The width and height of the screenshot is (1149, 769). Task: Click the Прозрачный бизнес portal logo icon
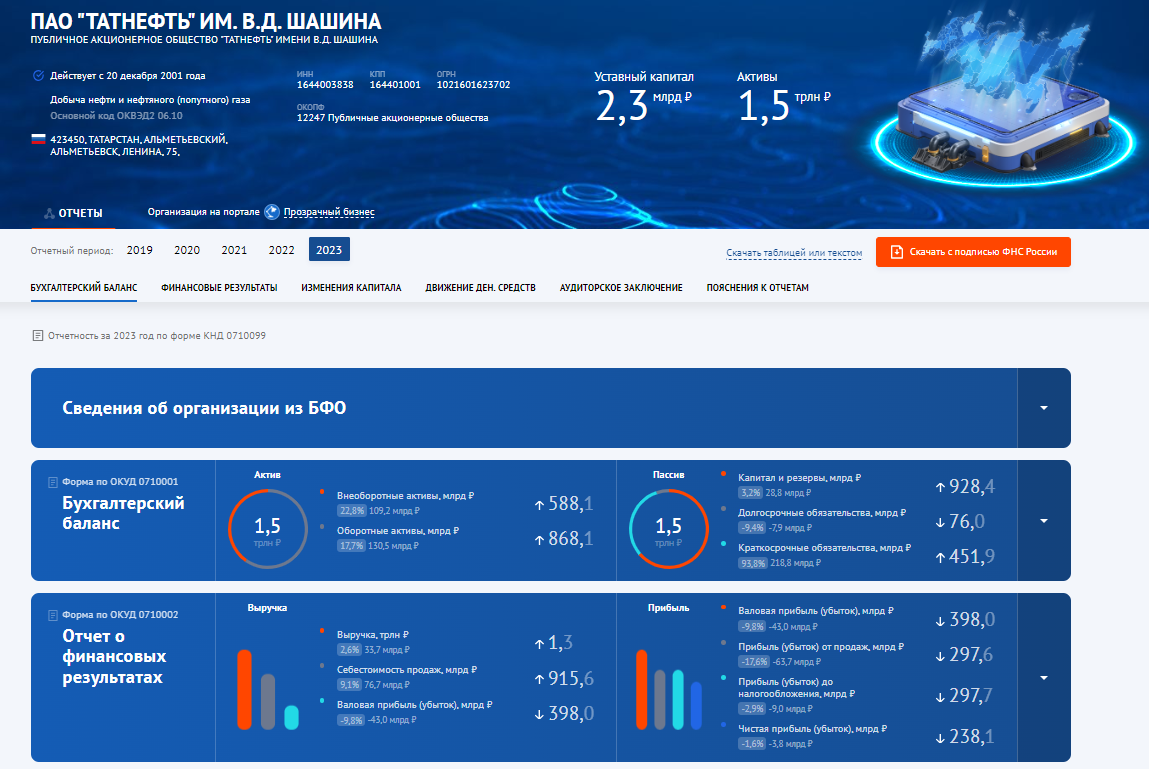coord(272,212)
